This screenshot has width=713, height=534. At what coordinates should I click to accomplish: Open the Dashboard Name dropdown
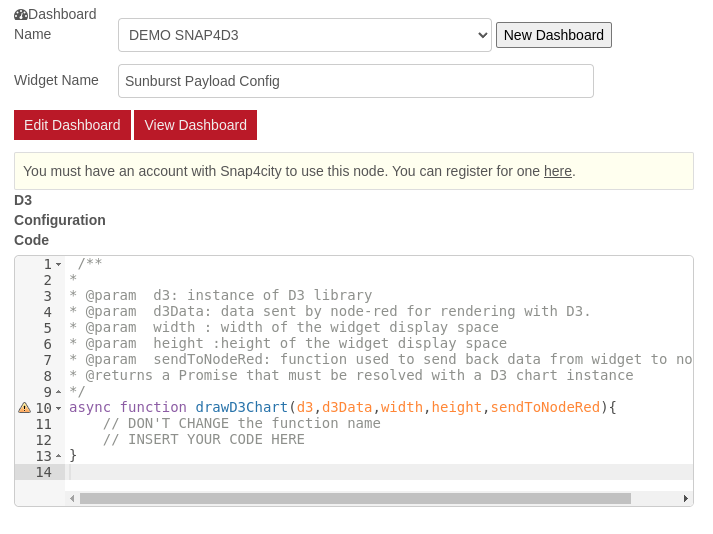[304, 35]
